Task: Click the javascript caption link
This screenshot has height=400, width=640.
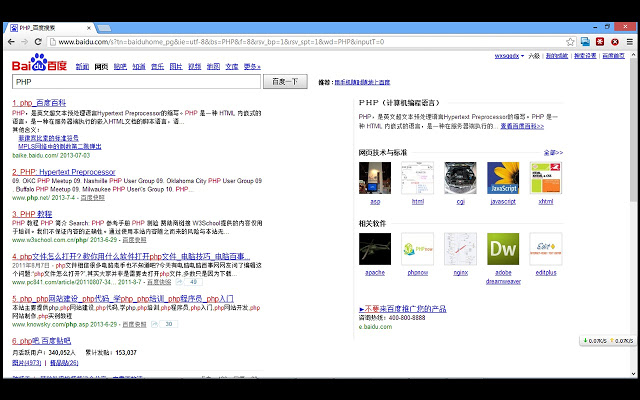Action: [503, 202]
